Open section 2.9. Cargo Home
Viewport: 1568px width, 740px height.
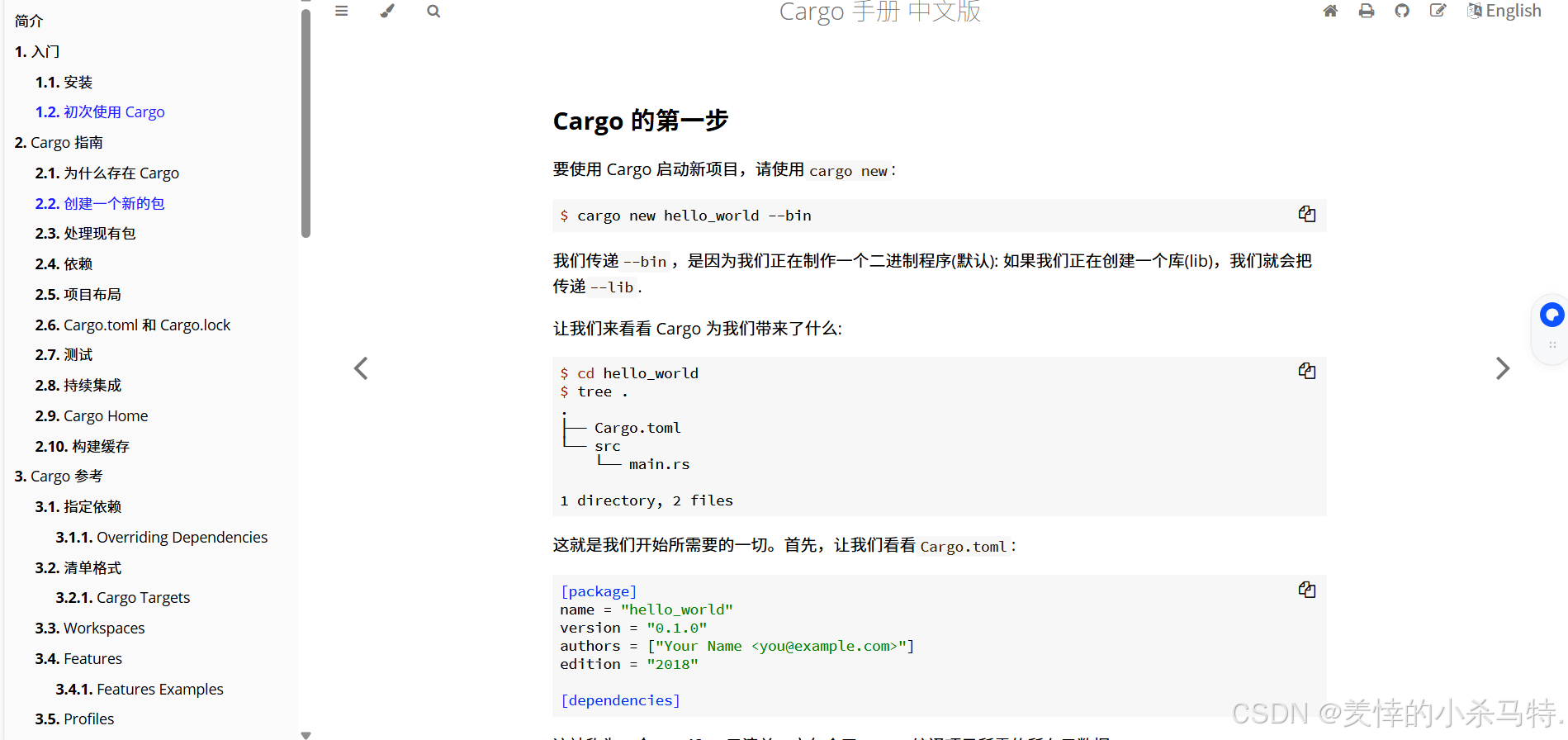pos(92,415)
